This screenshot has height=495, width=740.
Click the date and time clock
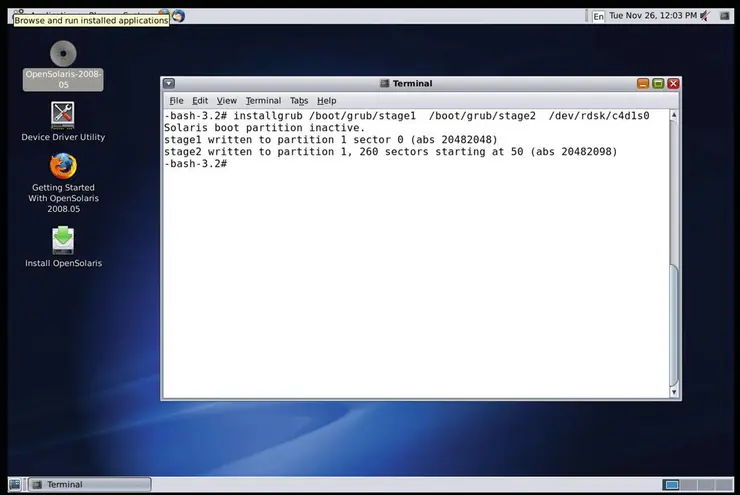tap(652, 16)
